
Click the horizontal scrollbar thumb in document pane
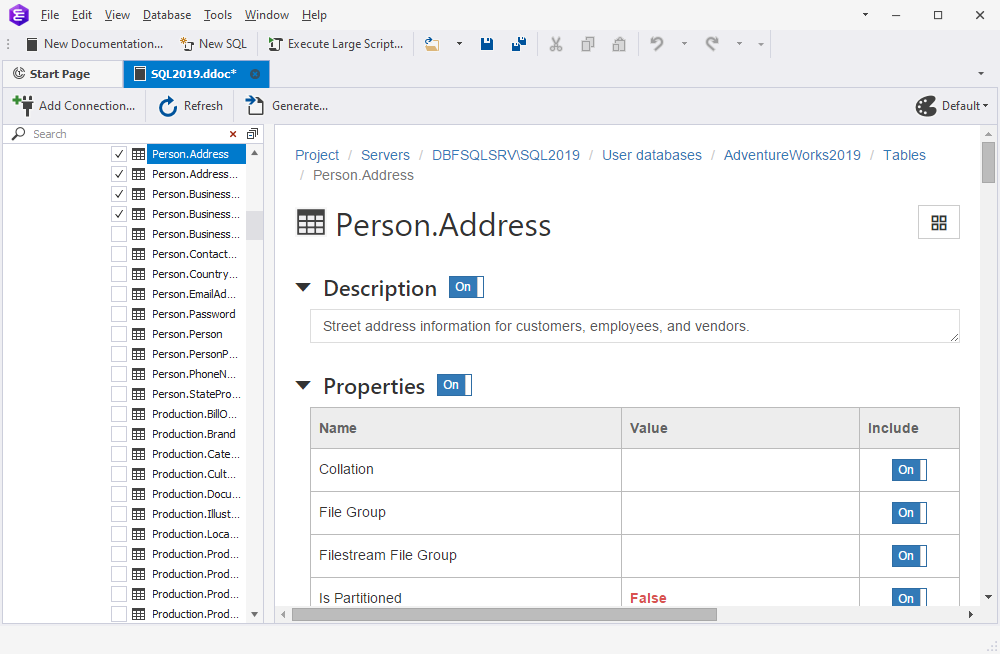click(x=504, y=614)
